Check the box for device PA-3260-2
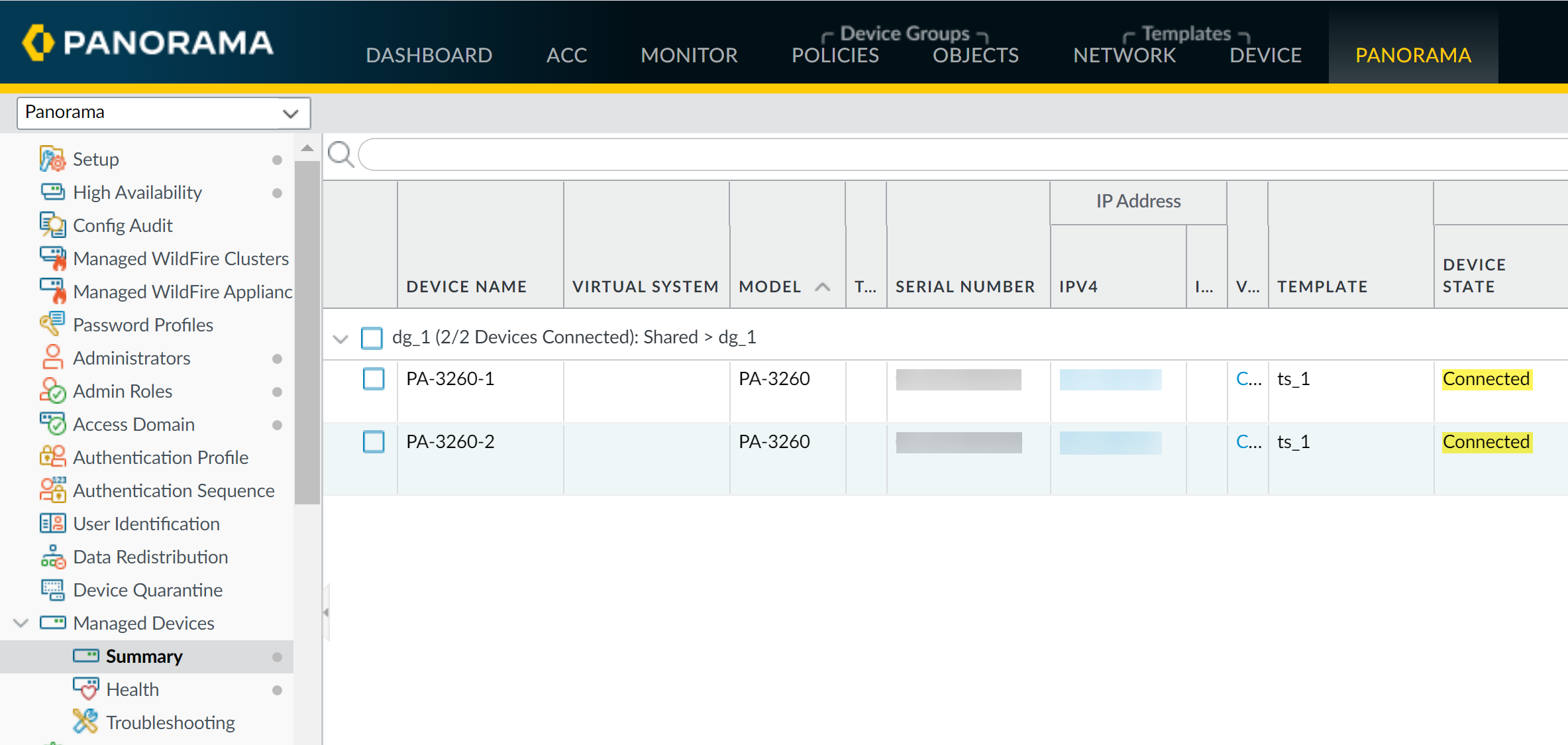Viewport: 1568px width, 745px height. (374, 442)
